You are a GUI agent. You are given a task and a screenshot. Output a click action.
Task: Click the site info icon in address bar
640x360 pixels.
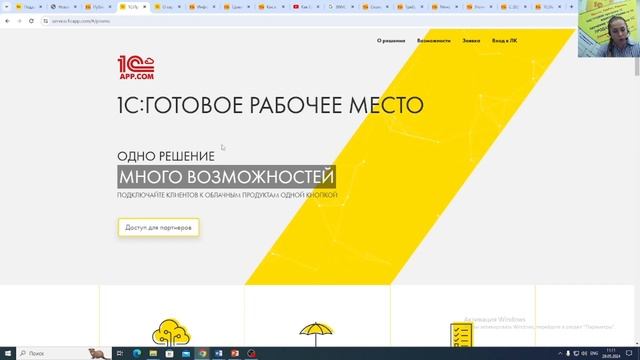[x=45, y=21]
